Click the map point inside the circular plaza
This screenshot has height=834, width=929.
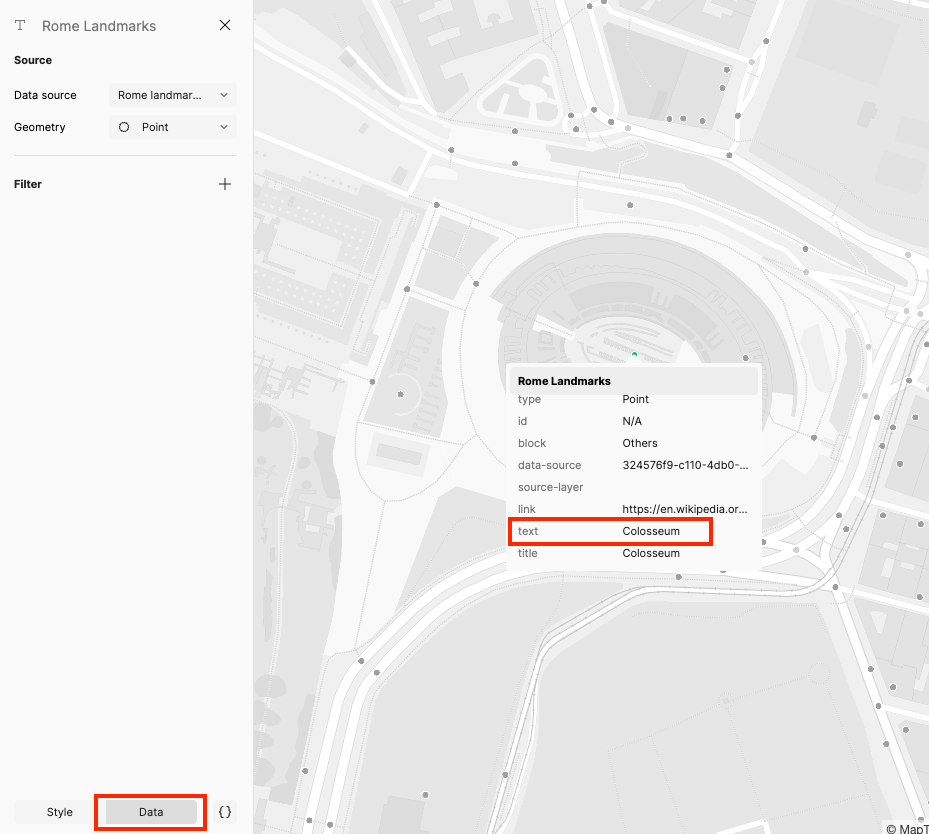(x=401, y=394)
